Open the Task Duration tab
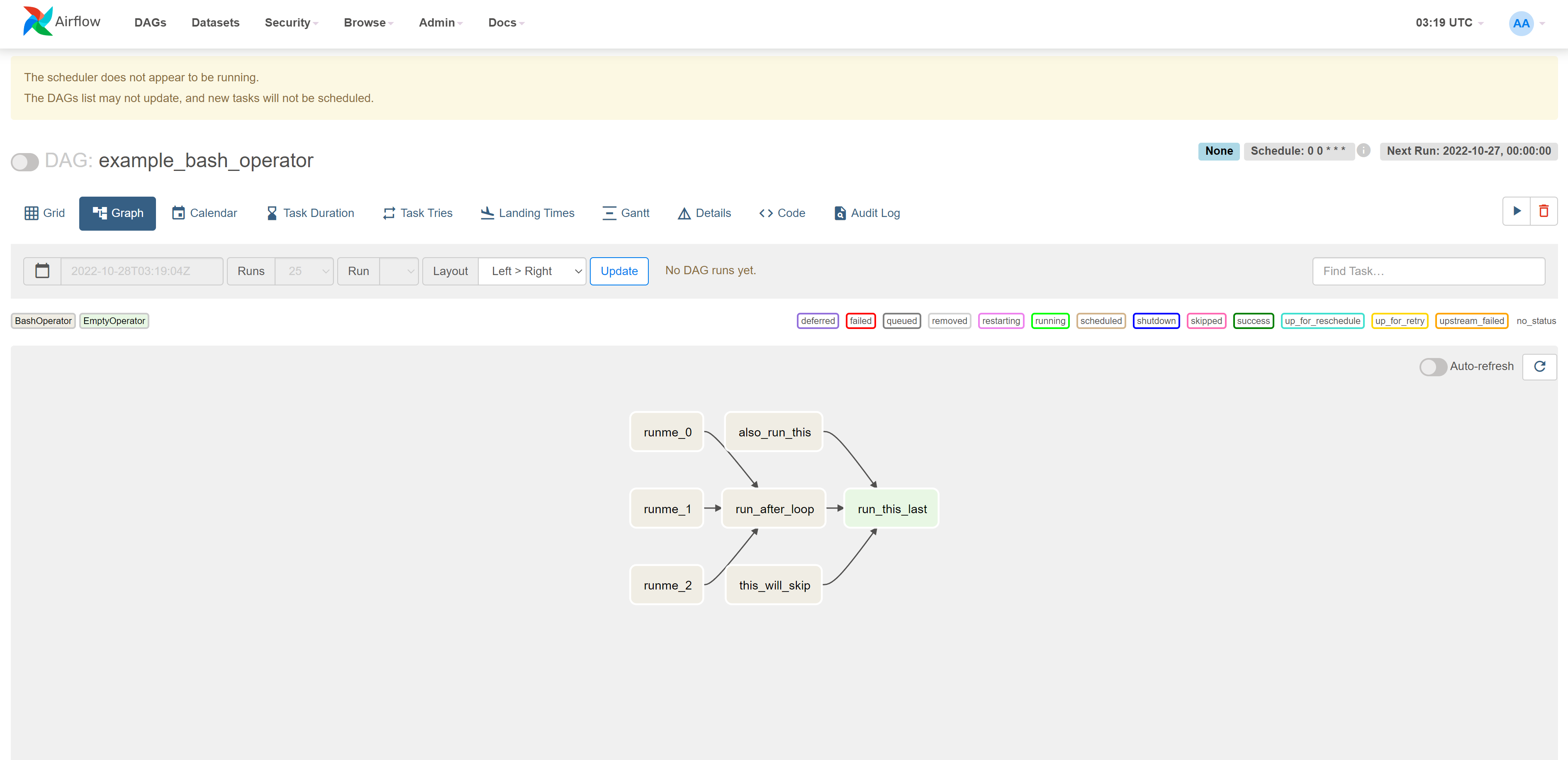 point(310,213)
